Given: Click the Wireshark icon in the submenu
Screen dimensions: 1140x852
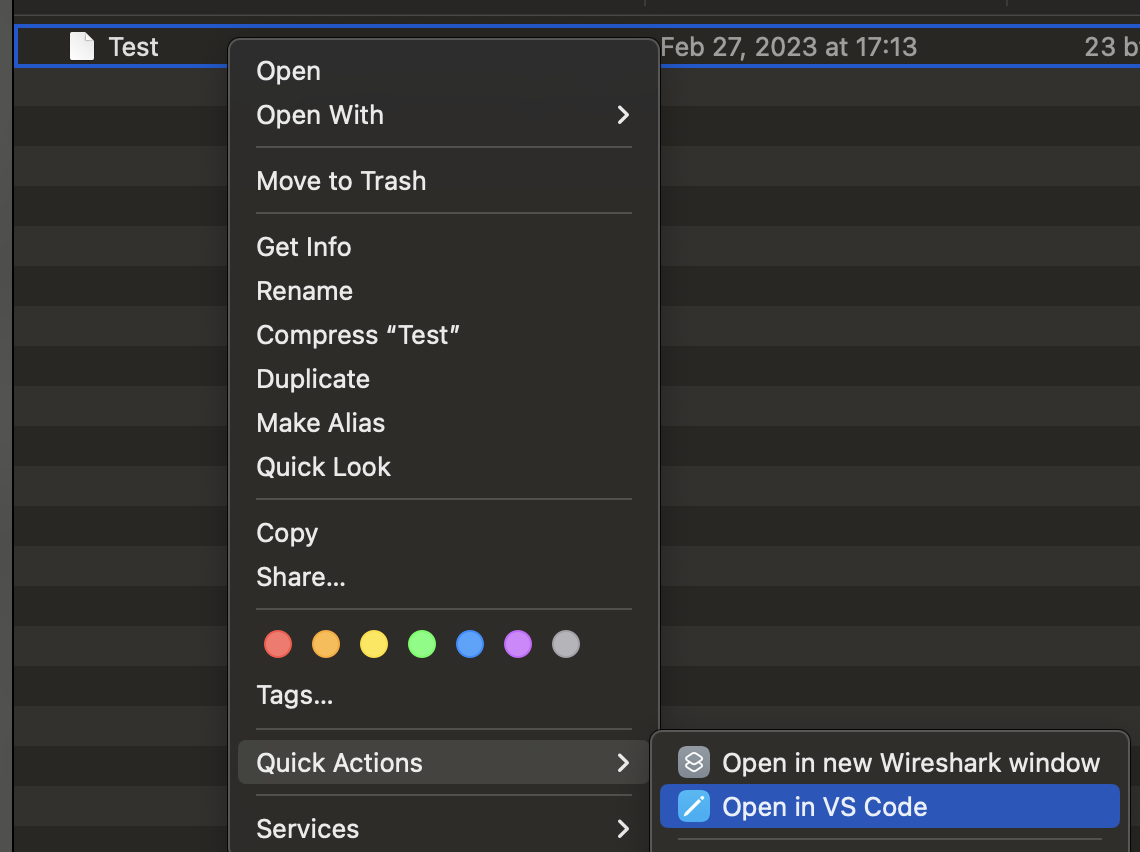Looking at the screenshot, I should pyautogui.click(x=694, y=762).
